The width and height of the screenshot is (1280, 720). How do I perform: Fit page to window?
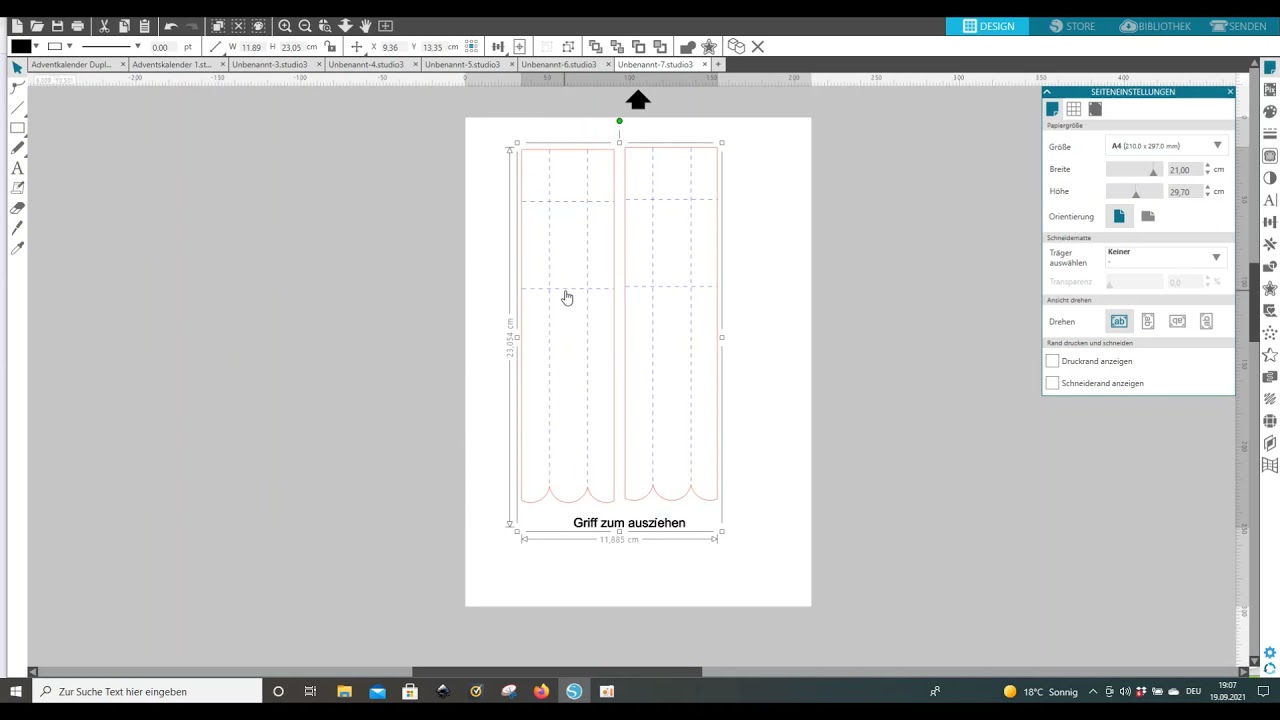pyautogui.click(x=386, y=26)
